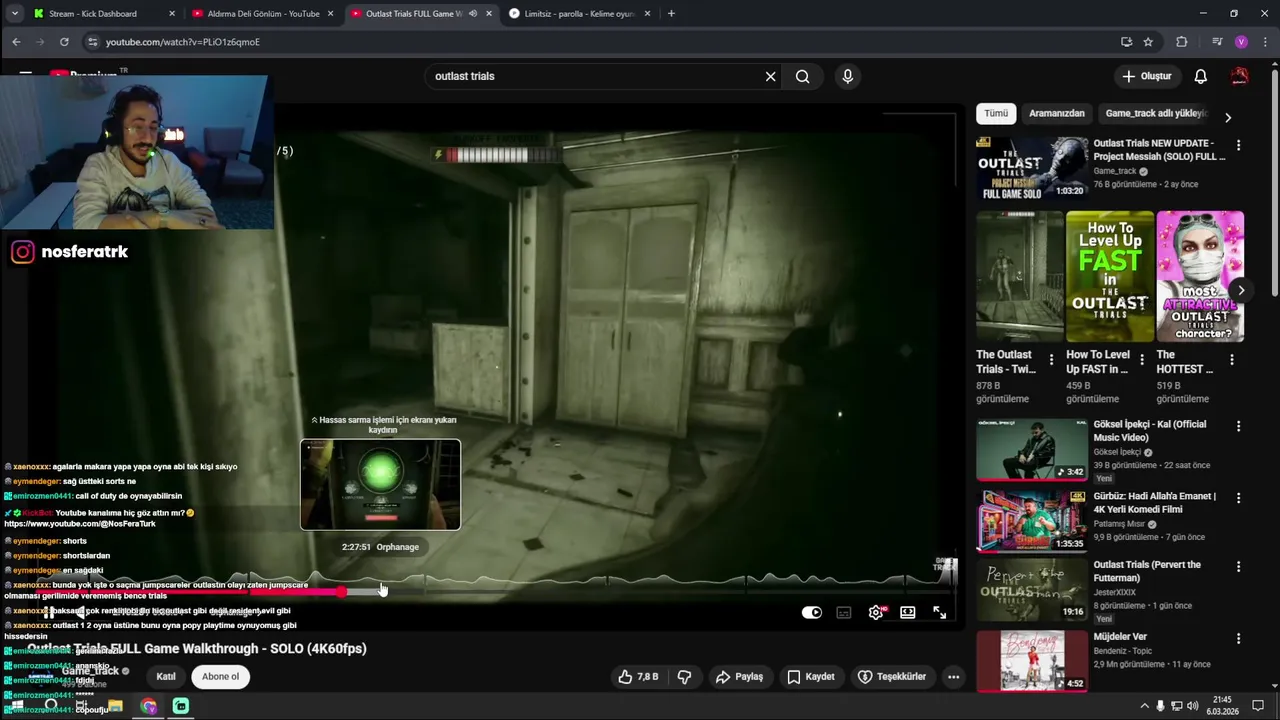Viewport: 1280px width, 720px height.
Task: Click the Paylaş share button
Action: [x=739, y=677]
